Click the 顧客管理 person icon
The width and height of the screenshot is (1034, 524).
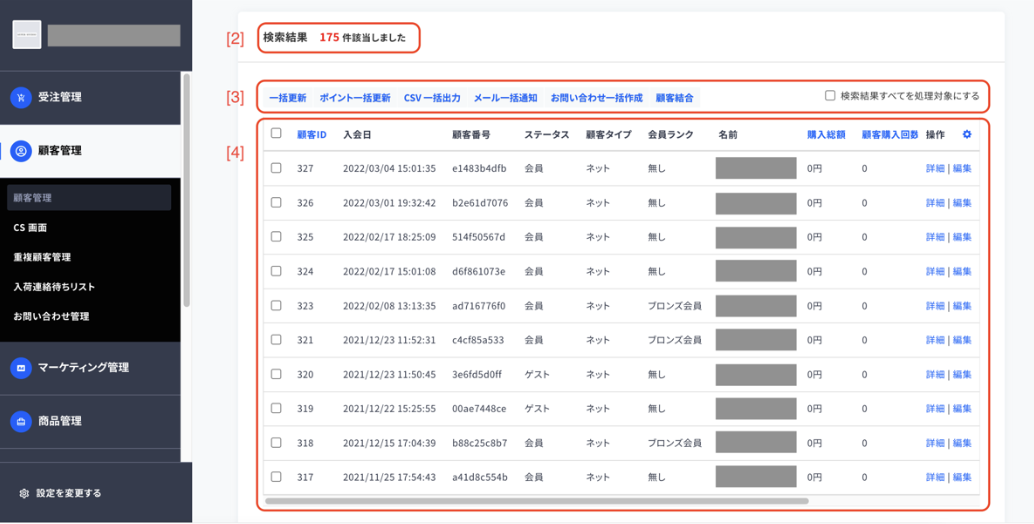point(21,151)
